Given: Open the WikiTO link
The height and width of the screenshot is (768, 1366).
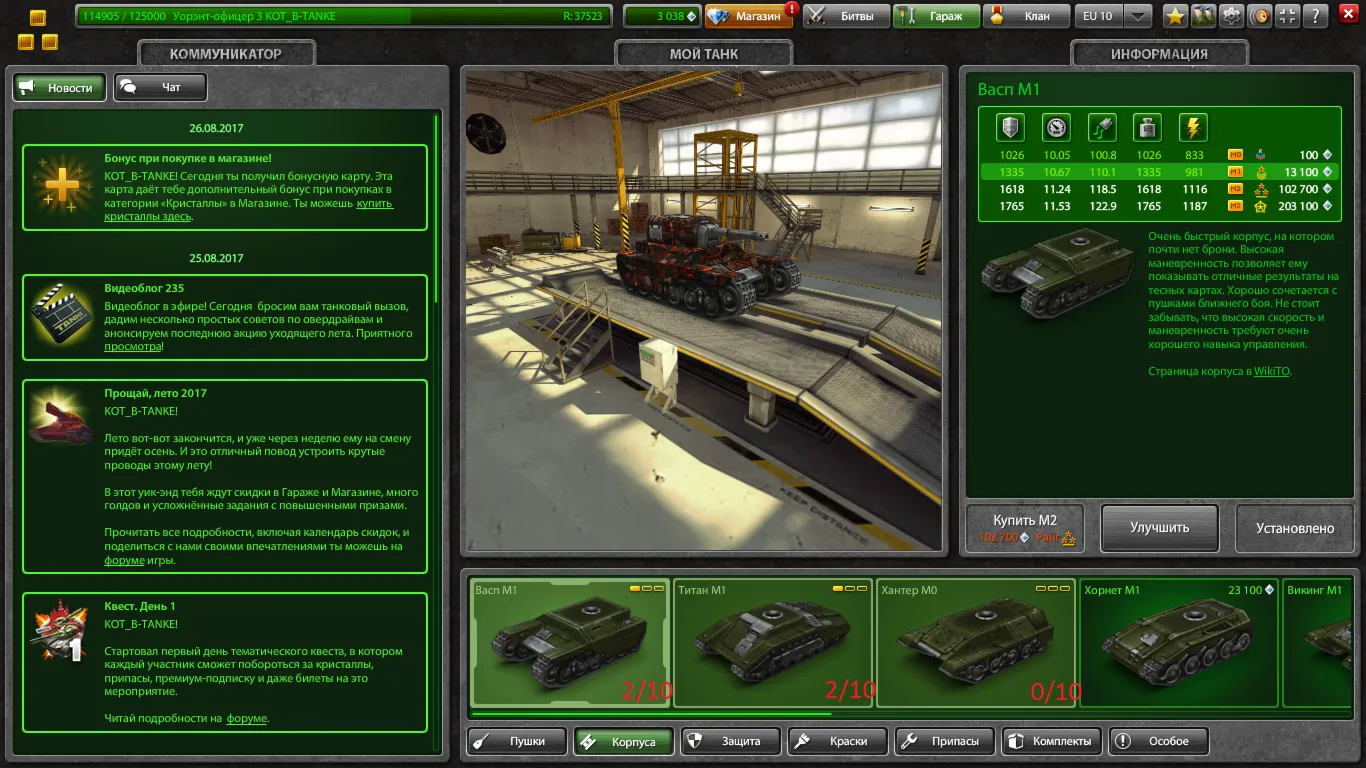Looking at the screenshot, I should 1272,371.
